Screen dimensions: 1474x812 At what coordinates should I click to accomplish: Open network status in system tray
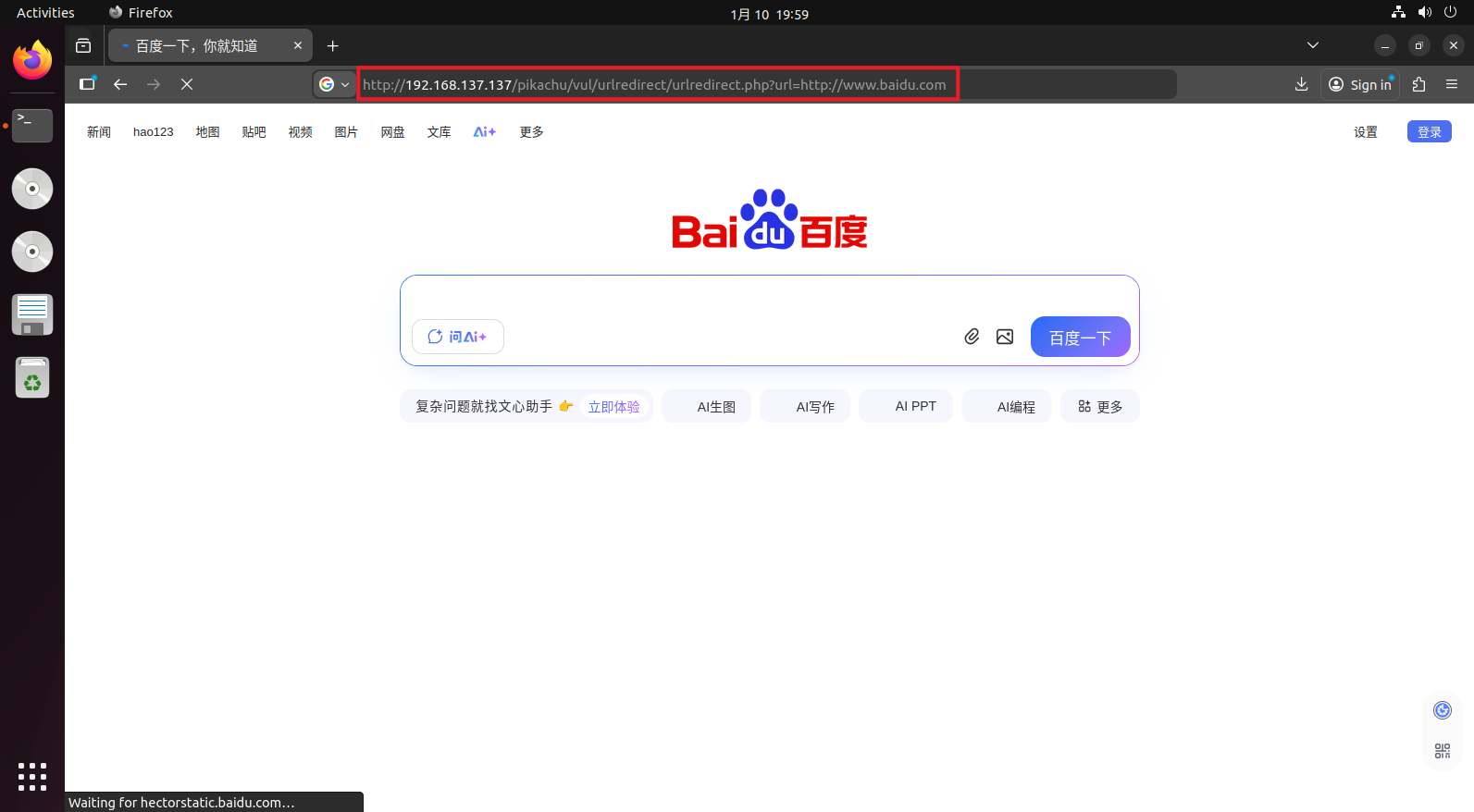tap(1398, 12)
